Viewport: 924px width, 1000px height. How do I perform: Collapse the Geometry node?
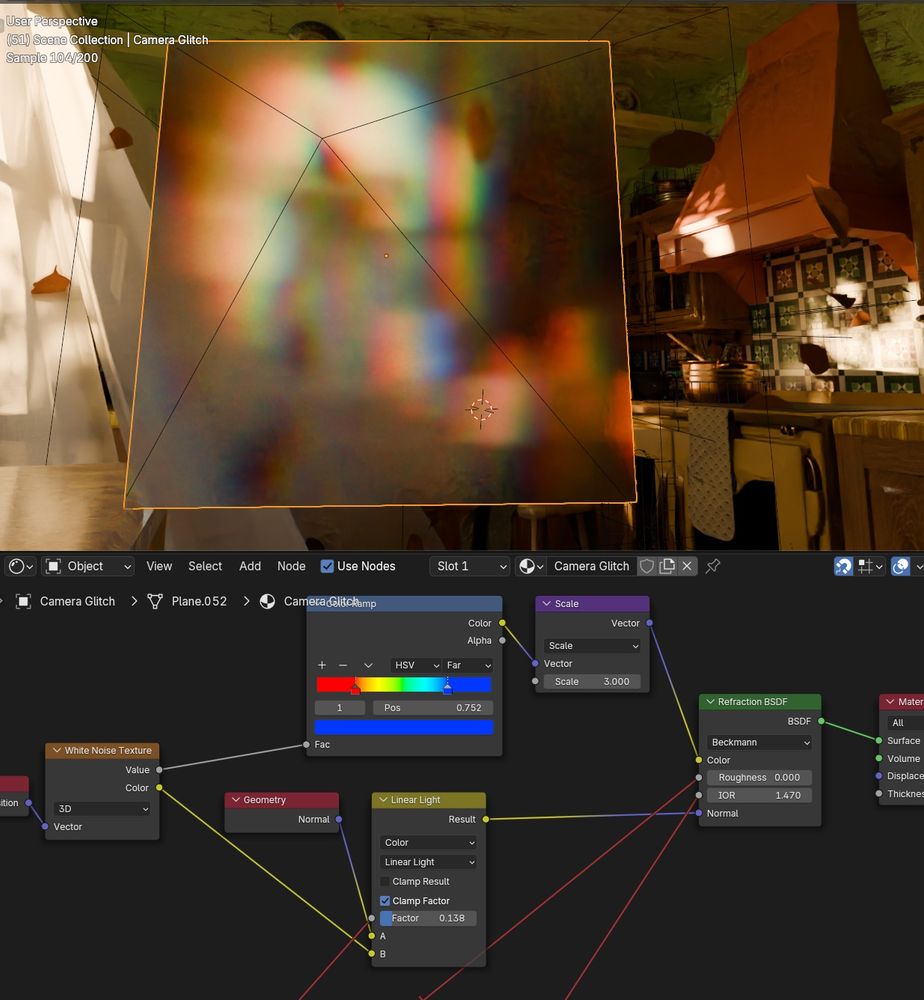tap(236, 800)
